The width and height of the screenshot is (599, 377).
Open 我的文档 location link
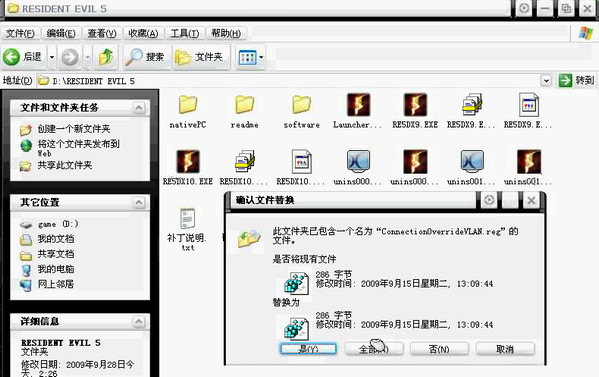[56, 239]
